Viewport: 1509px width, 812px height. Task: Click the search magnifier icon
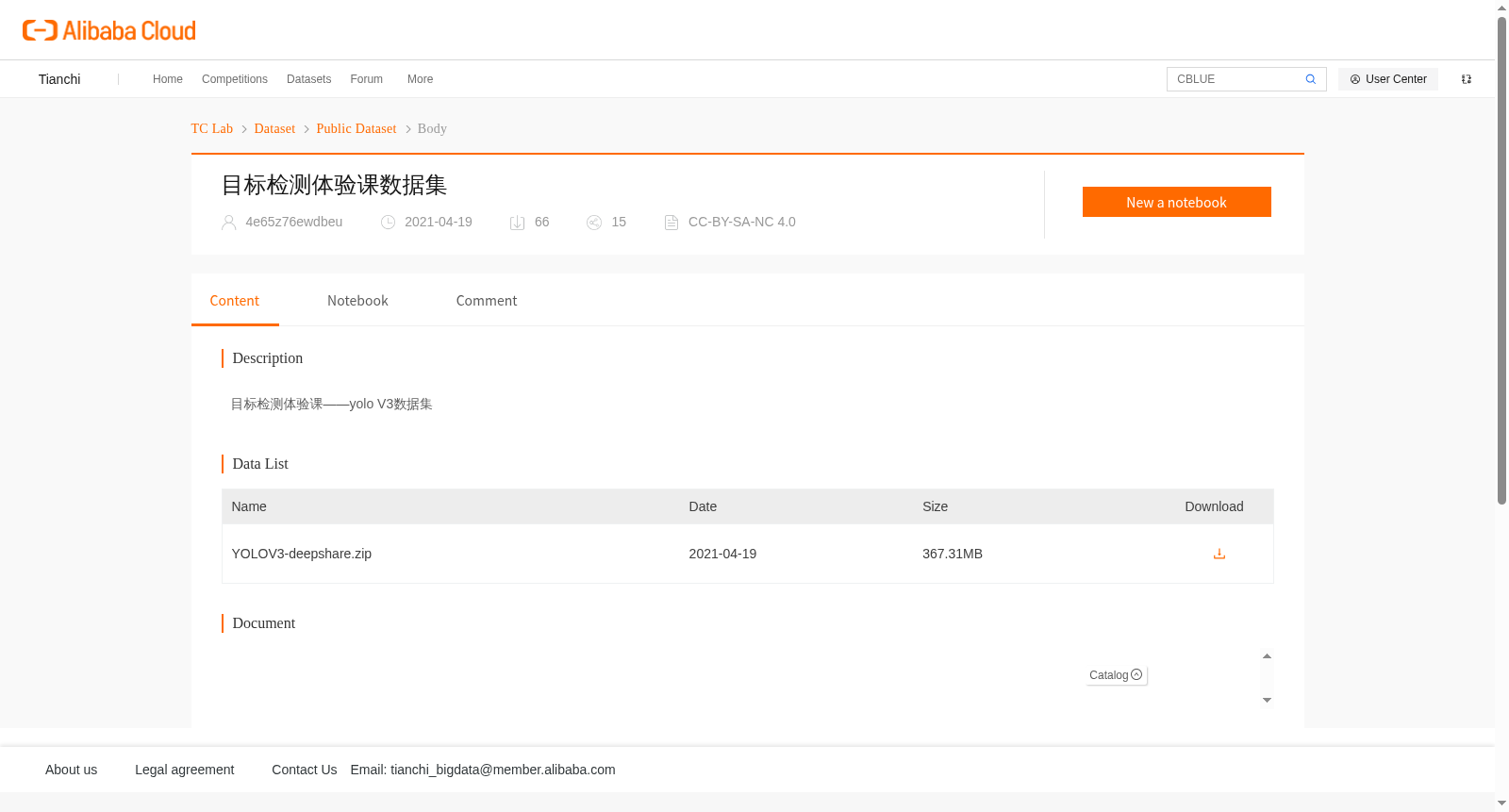pos(1310,79)
